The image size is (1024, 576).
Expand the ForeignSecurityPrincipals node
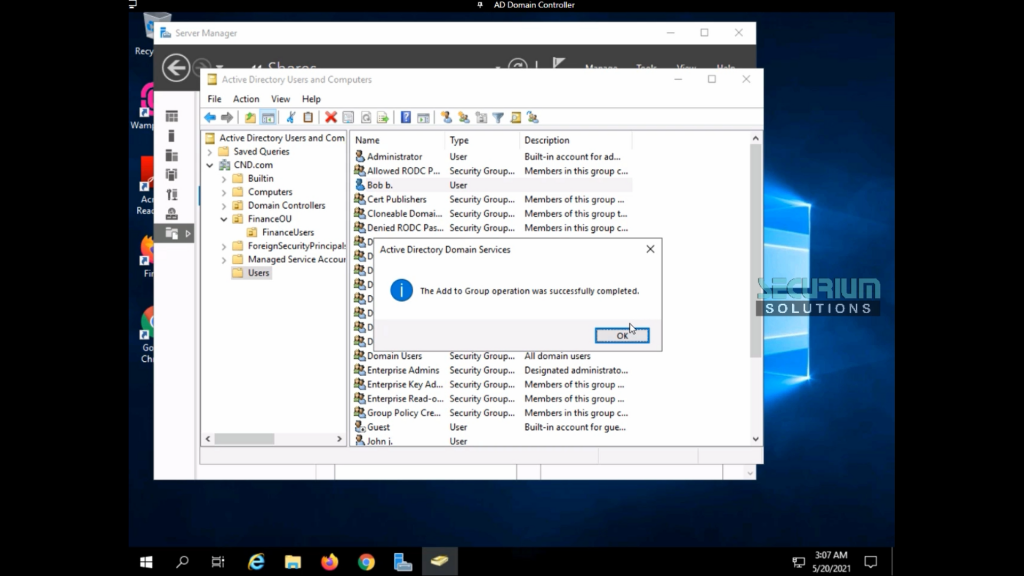coord(224,246)
